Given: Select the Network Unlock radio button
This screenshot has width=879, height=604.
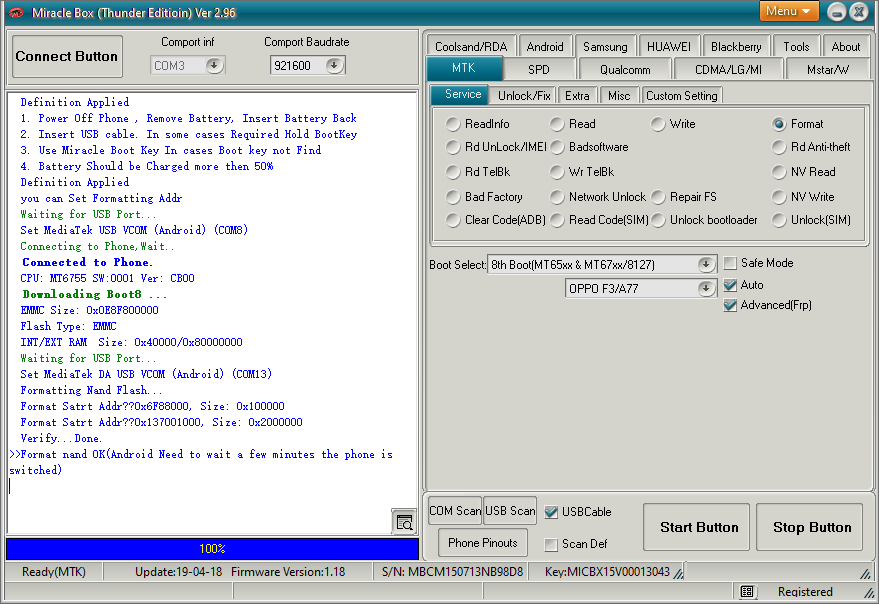Looking at the screenshot, I should (557, 197).
